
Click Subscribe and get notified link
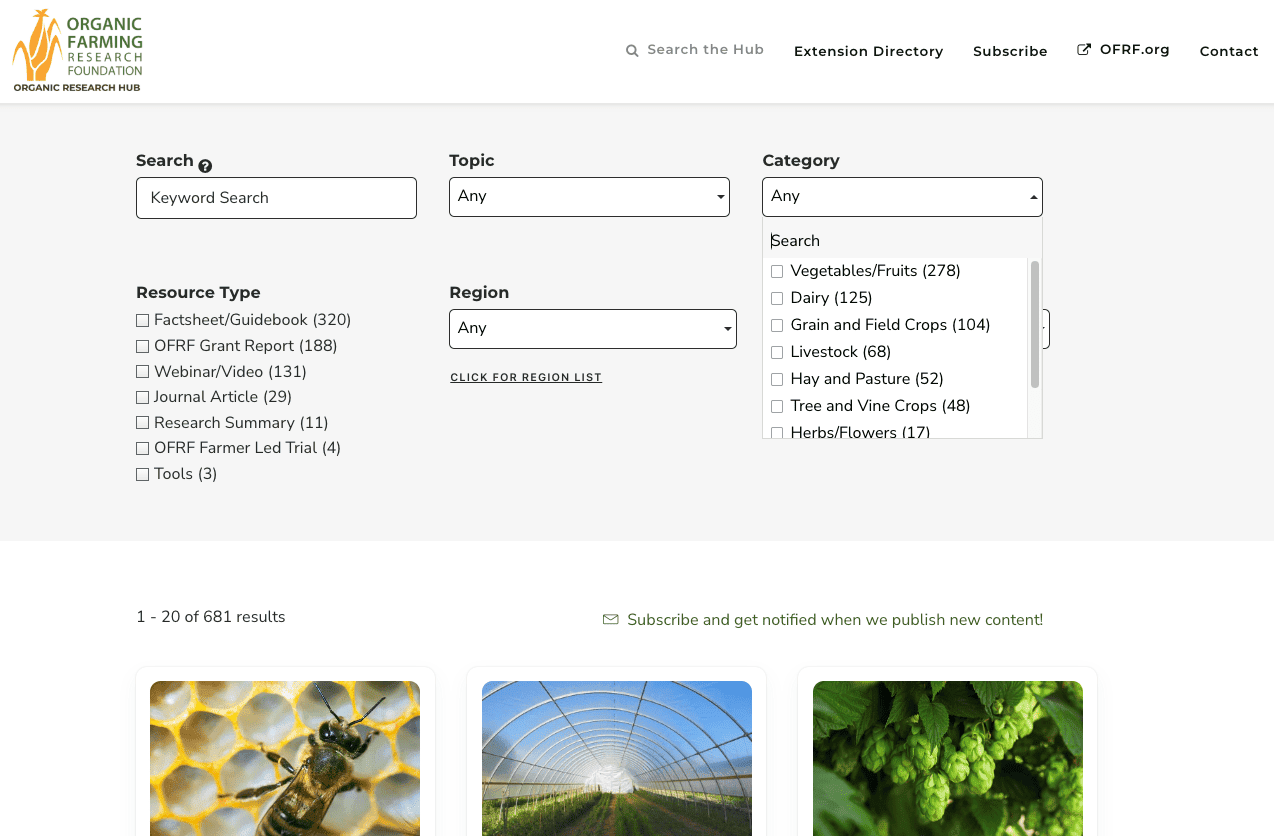[x=834, y=620]
